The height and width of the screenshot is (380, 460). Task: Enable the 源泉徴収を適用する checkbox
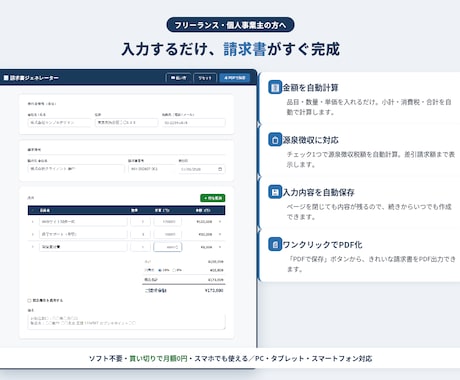tap(29, 300)
